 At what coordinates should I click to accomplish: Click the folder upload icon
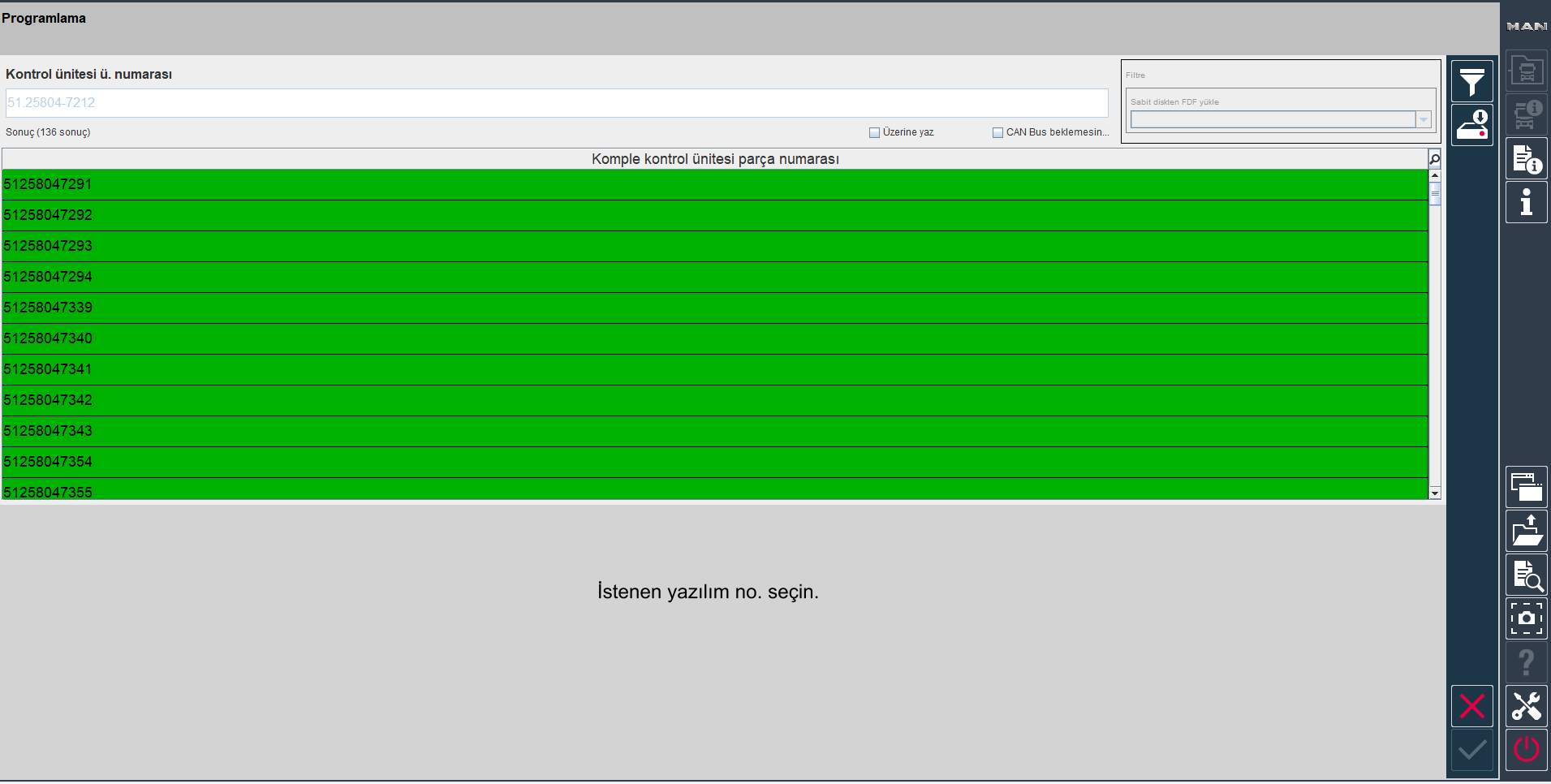(1526, 532)
